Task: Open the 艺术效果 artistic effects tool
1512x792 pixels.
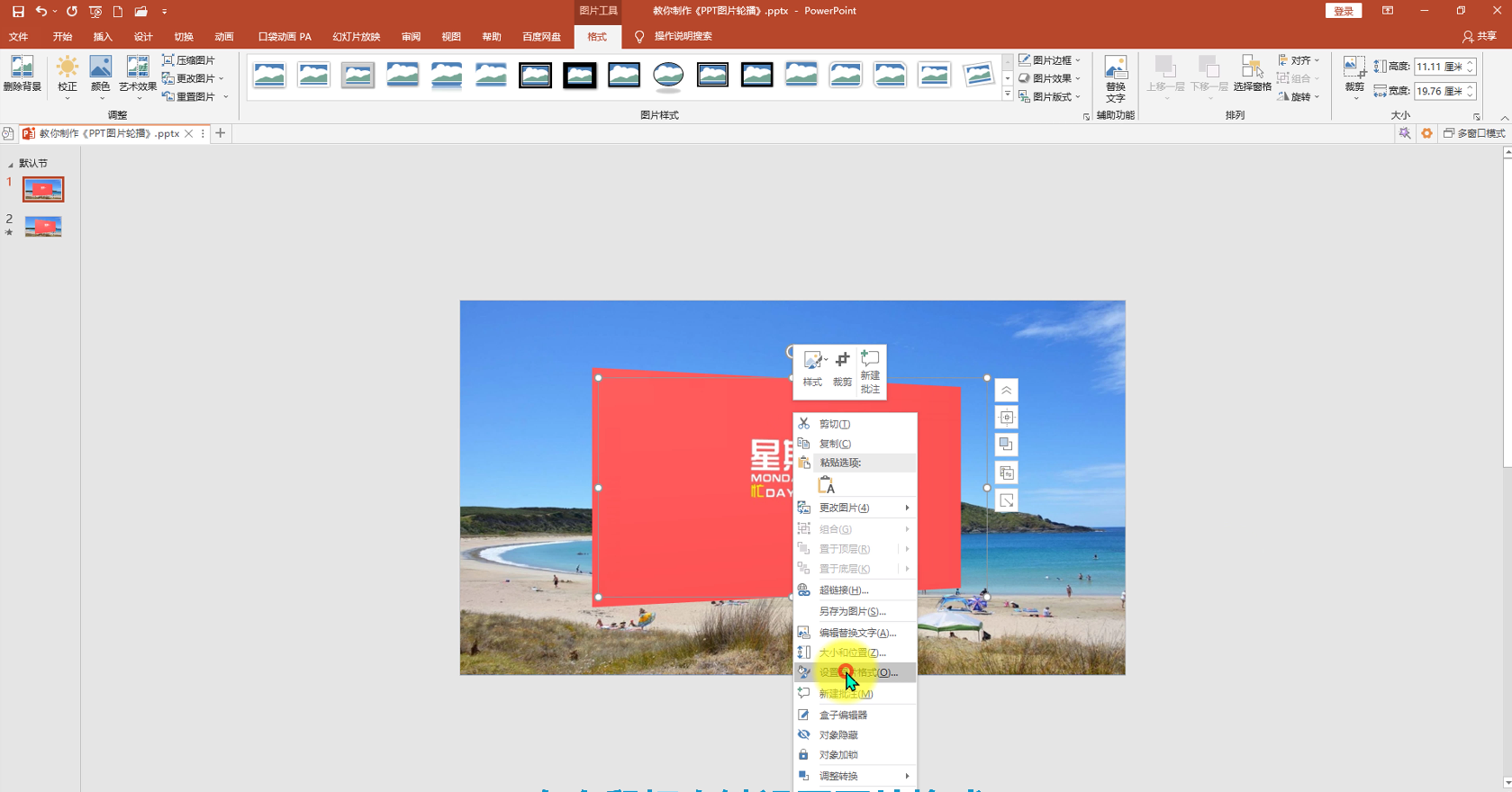Action: coord(138,74)
